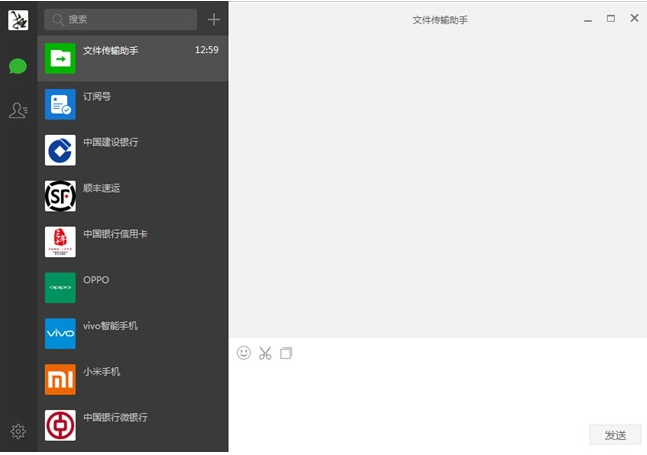Open 中国银行信用卡 conversation
Screen dimensions: 647x455
(132, 242)
